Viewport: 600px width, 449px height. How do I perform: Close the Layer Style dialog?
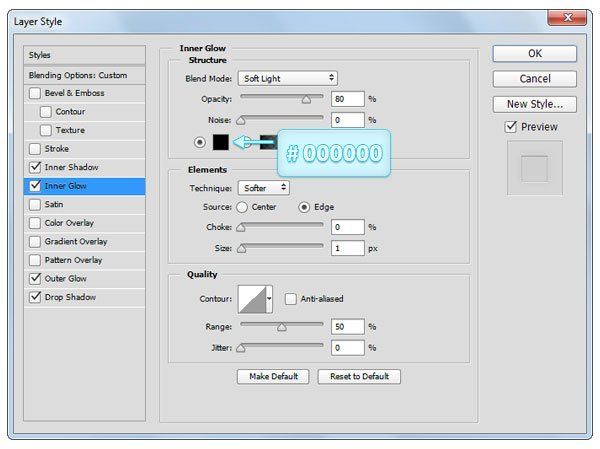click(x=568, y=17)
